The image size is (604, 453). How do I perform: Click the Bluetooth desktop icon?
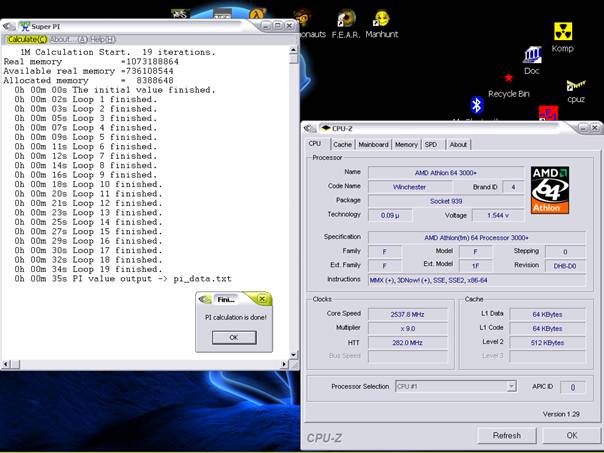(x=477, y=105)
